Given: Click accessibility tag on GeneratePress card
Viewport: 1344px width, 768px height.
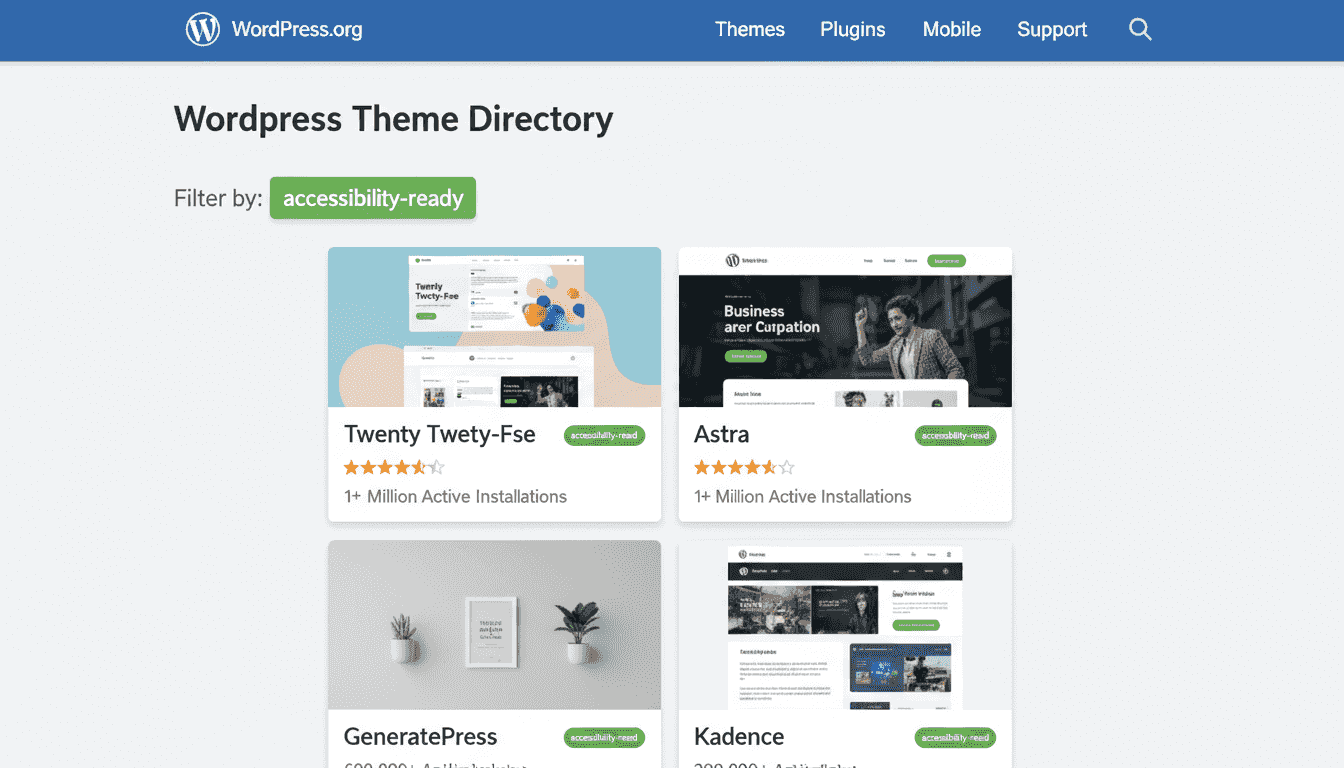Looking at the screenshot, I should [605, 738].
